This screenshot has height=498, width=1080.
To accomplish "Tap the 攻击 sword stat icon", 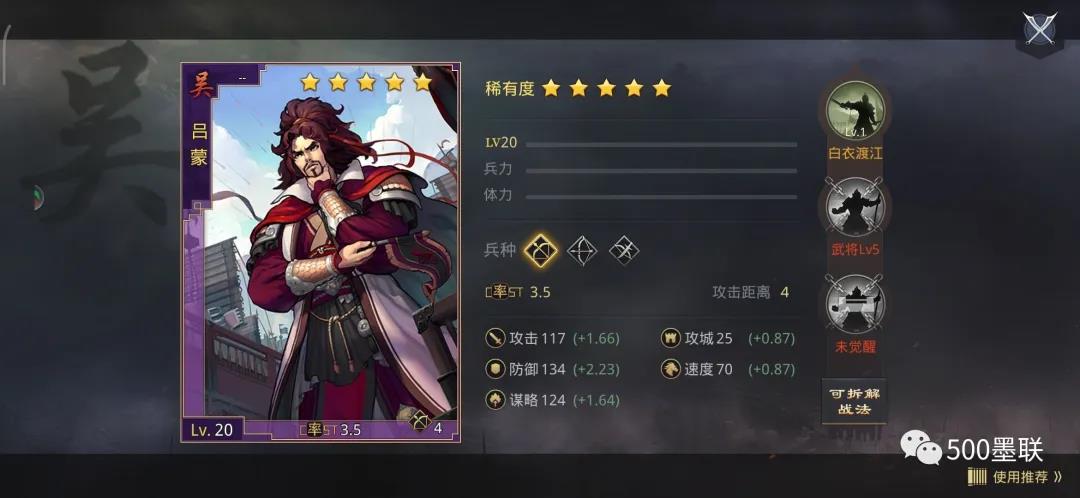I will point(495,338).
